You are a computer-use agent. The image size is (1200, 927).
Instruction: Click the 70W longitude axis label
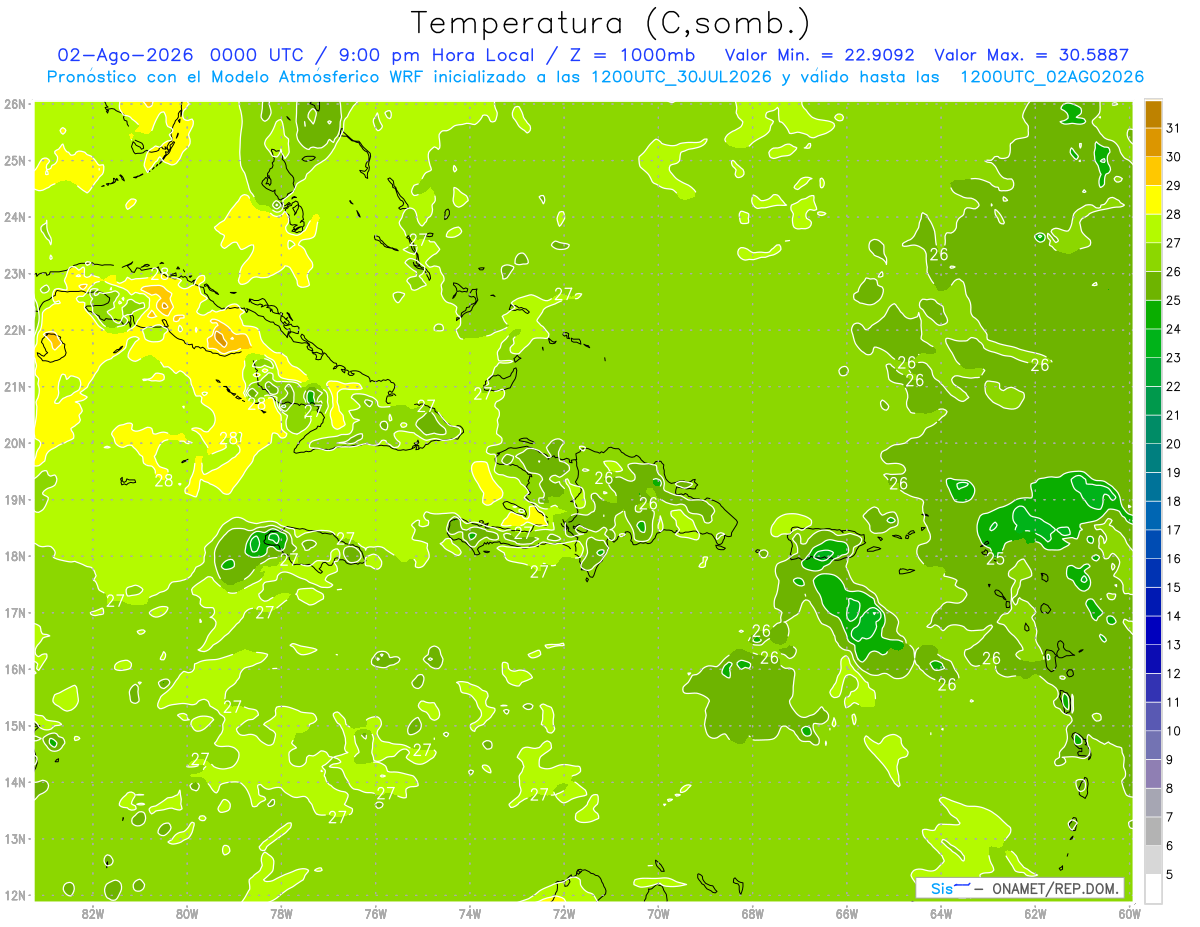658,913
